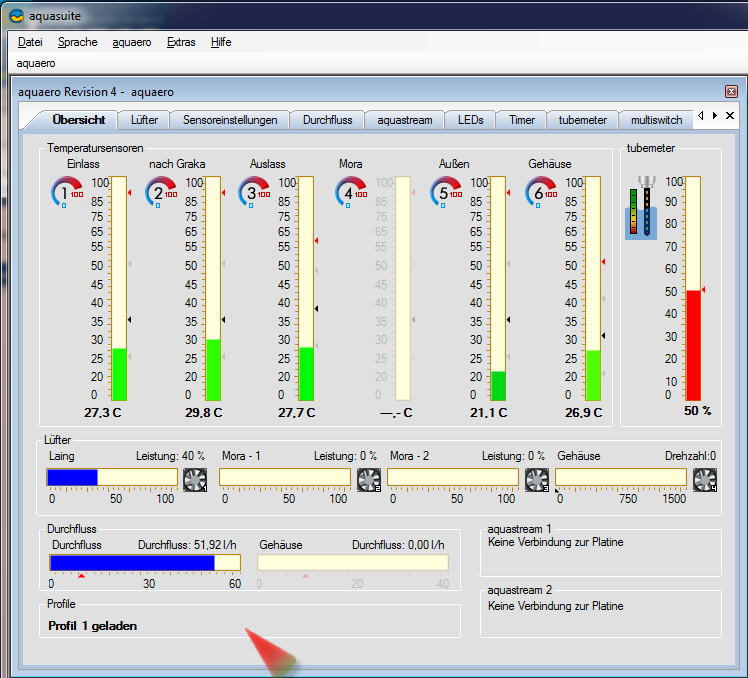Image resolution: width=748 pixels, height=678 pixels.
Task: Click the red alarm marker on Auslass scale
Action: pyautogui.click(x=316, y=240)
